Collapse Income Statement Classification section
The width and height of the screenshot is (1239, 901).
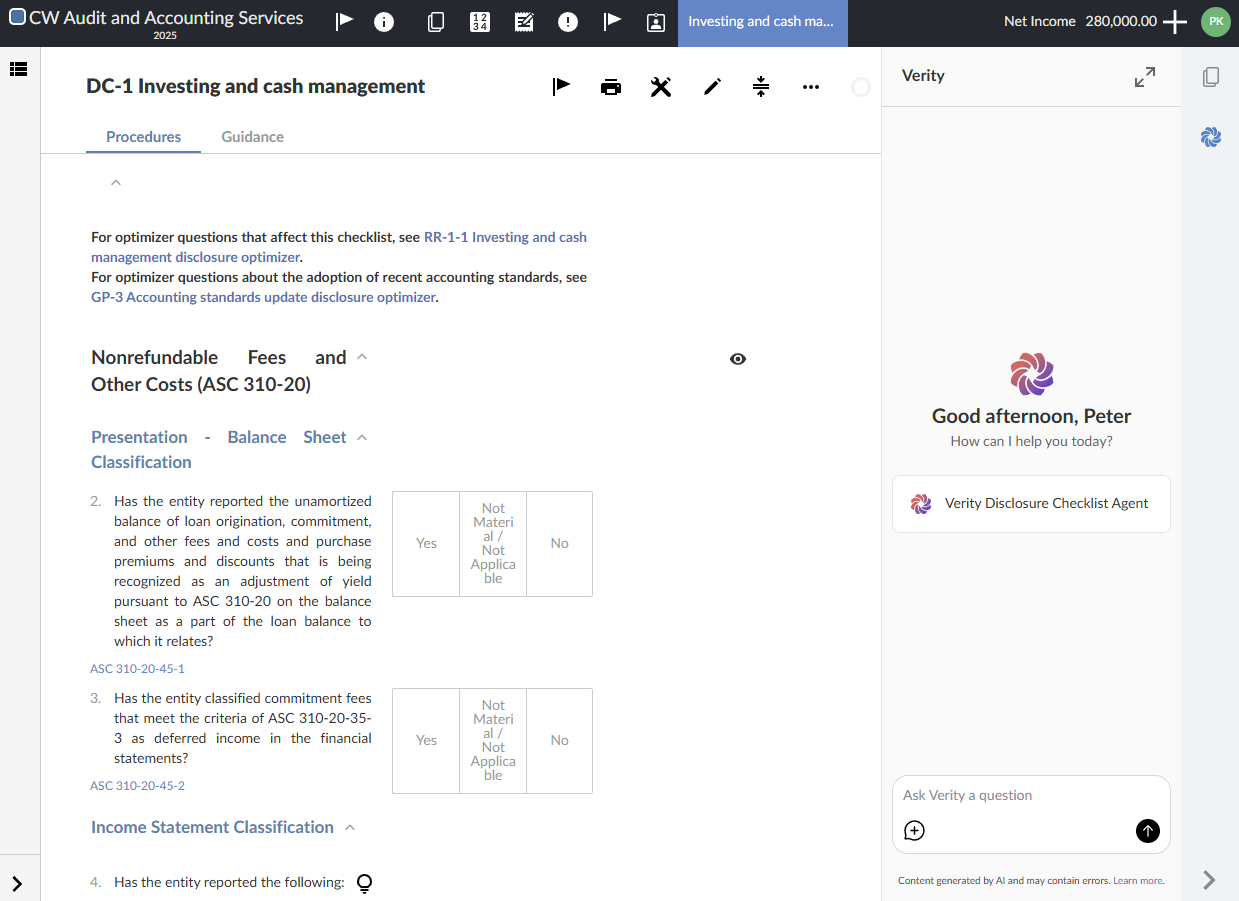coord(350,827)
